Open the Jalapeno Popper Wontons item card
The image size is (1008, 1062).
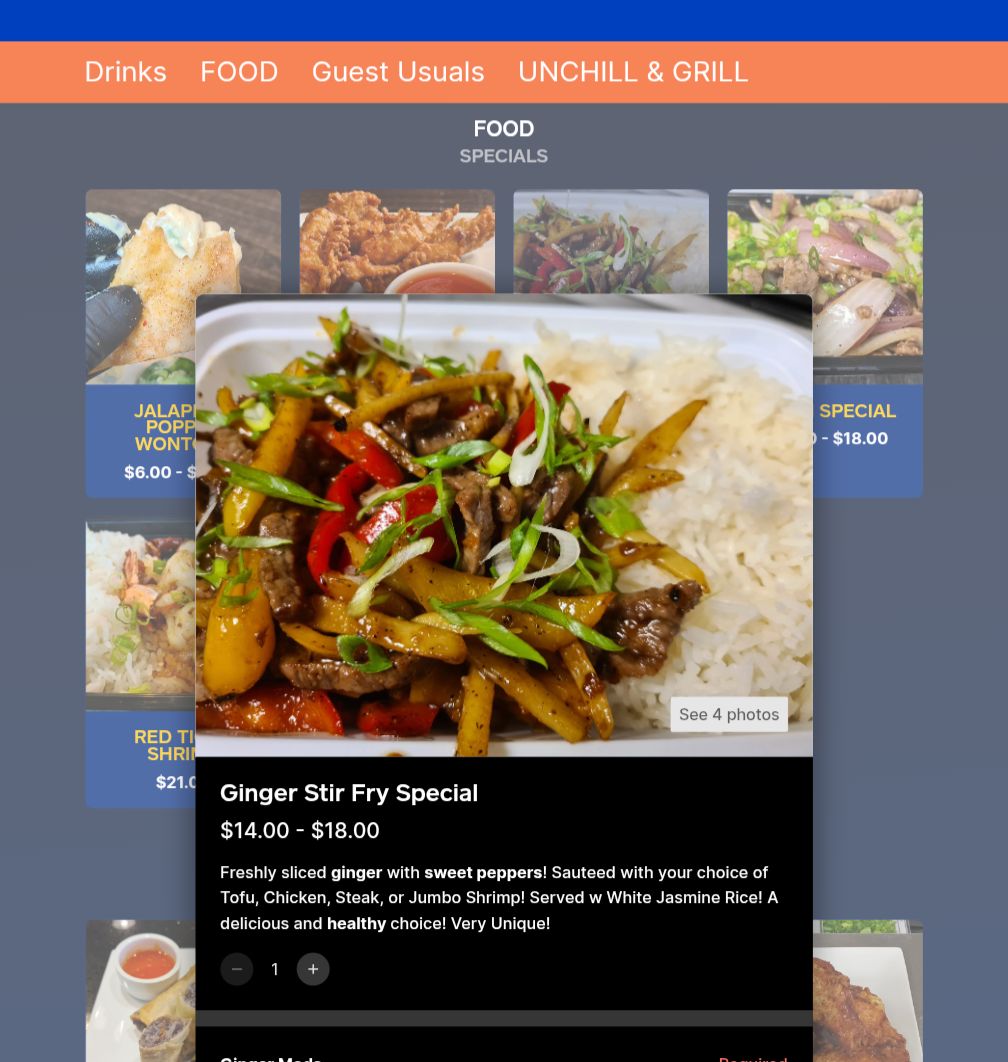point(141,343)
